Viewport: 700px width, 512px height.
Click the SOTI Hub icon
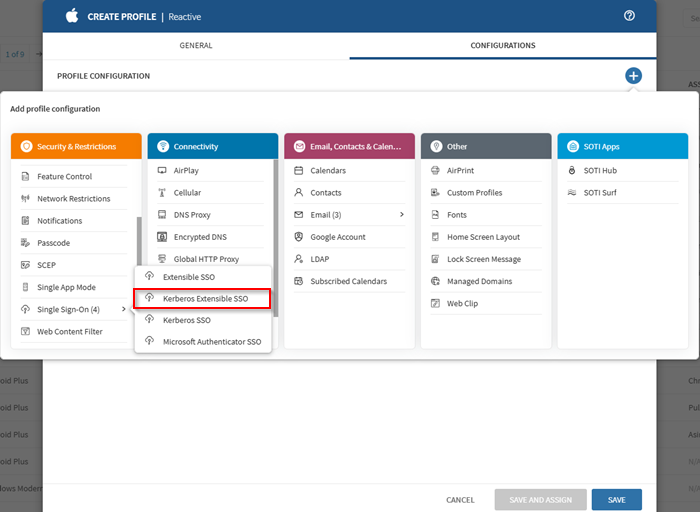[572, 171]
